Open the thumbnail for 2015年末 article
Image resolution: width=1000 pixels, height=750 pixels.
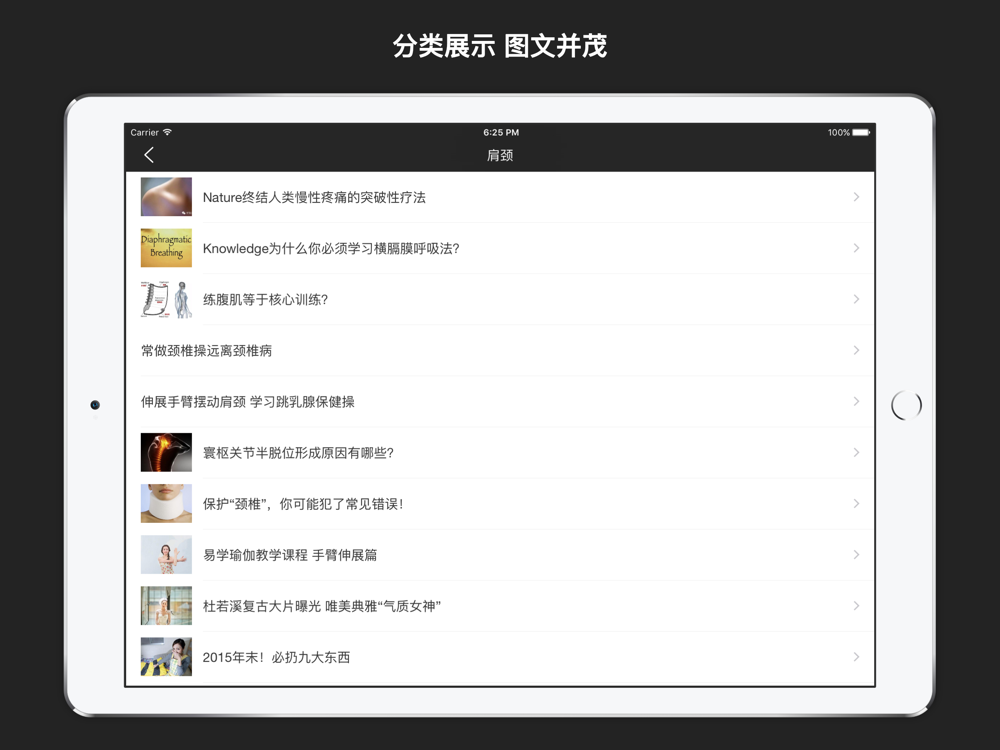166,656
